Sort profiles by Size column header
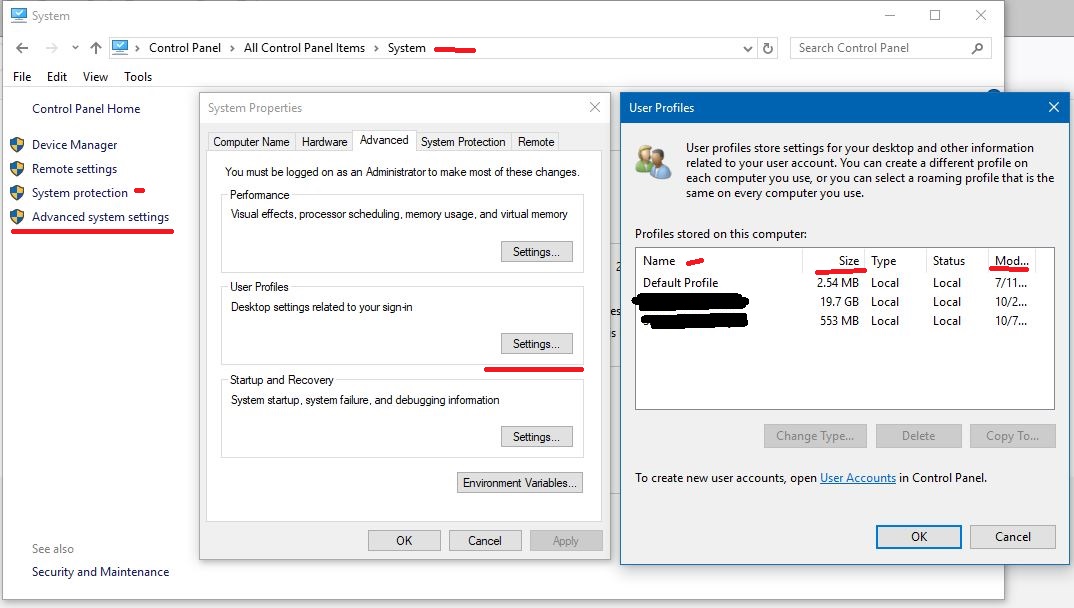The height and width of the screenshot is (608, 1074). (834, 261)
